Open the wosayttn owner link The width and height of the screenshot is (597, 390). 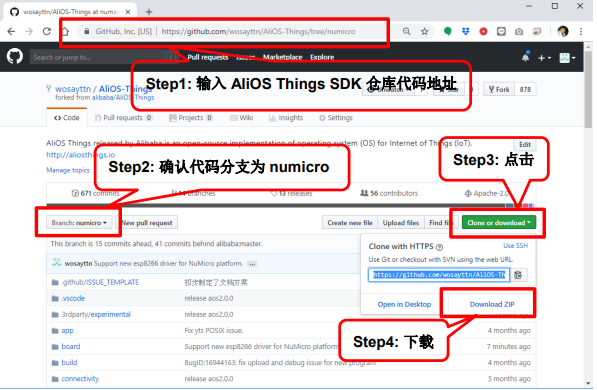pos(73,89)
